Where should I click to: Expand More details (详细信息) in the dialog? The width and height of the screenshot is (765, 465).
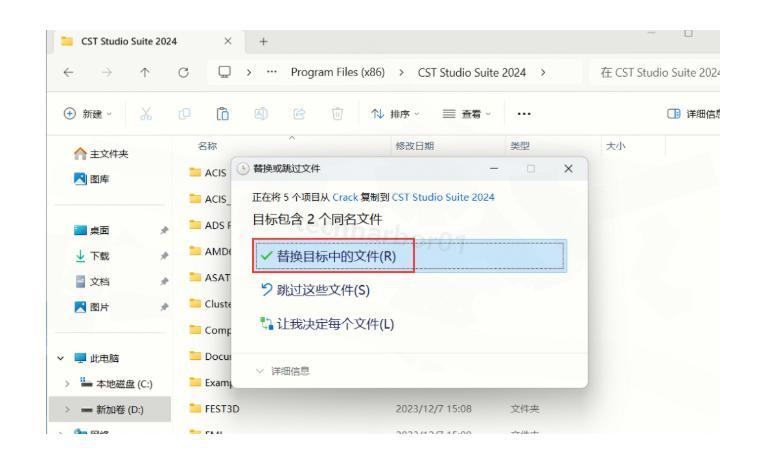pos(283,371)
